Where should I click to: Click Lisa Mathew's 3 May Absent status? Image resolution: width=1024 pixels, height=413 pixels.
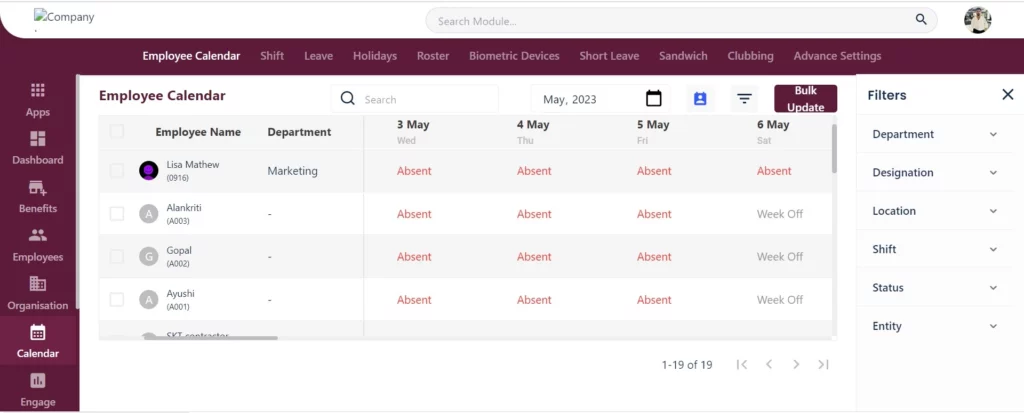pos(414,171)
